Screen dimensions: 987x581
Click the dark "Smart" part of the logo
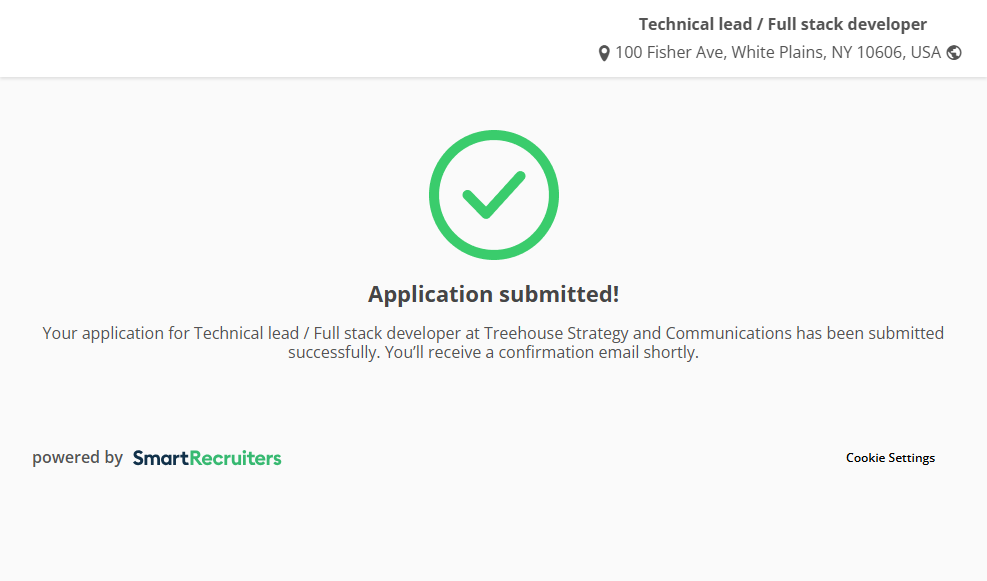pos(160,458)
